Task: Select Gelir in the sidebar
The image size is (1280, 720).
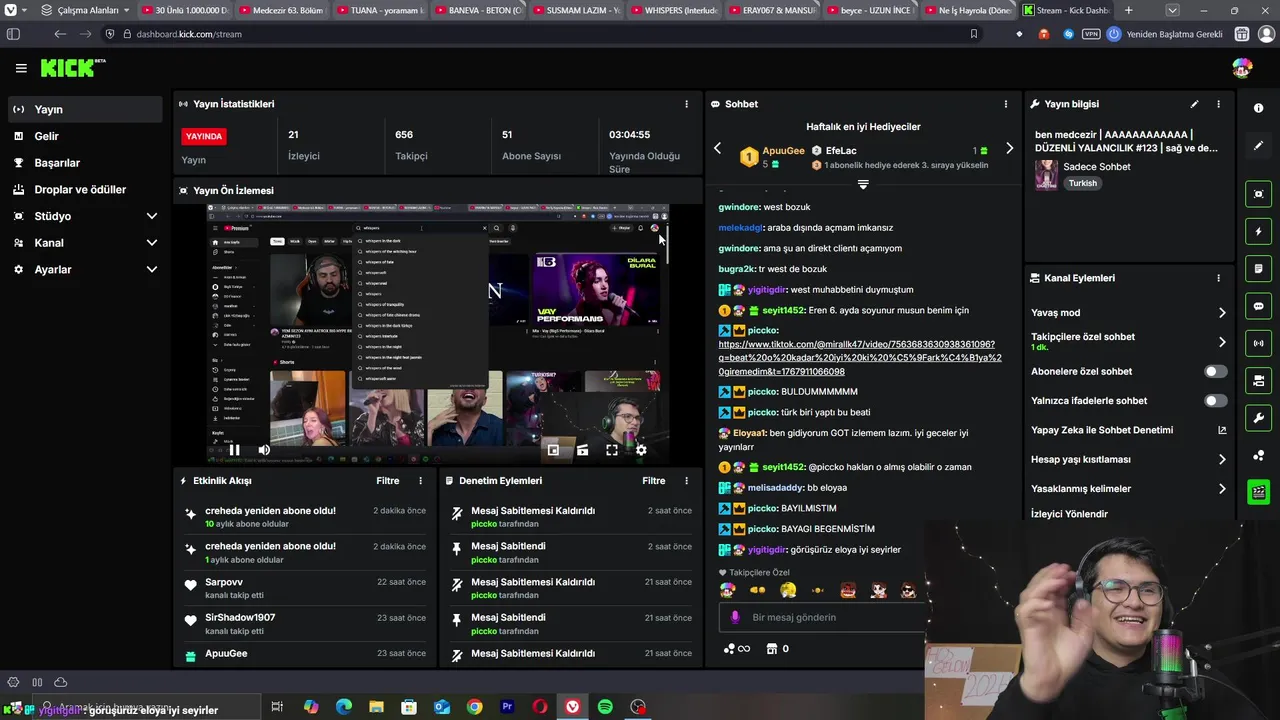Action: click(x=85, y=136)
